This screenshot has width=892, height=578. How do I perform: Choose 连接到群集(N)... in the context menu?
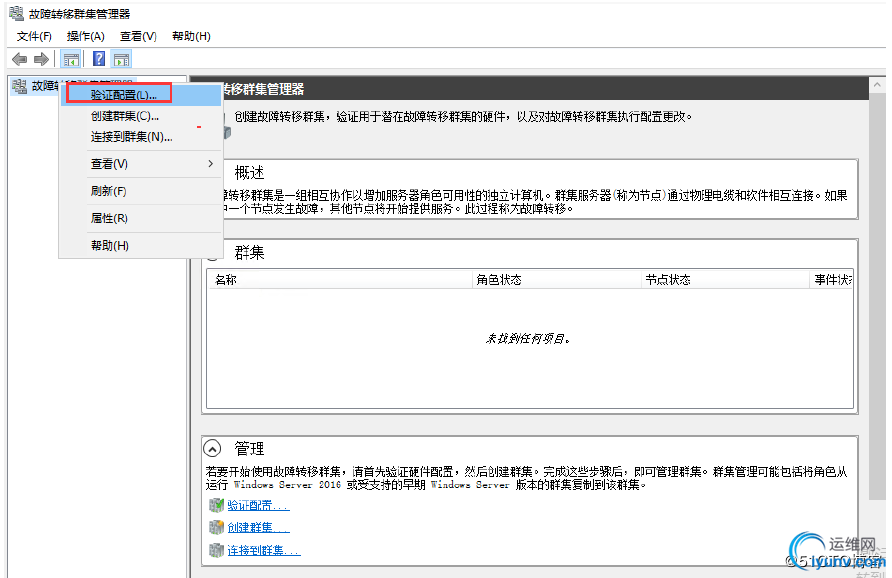(143, 137)
